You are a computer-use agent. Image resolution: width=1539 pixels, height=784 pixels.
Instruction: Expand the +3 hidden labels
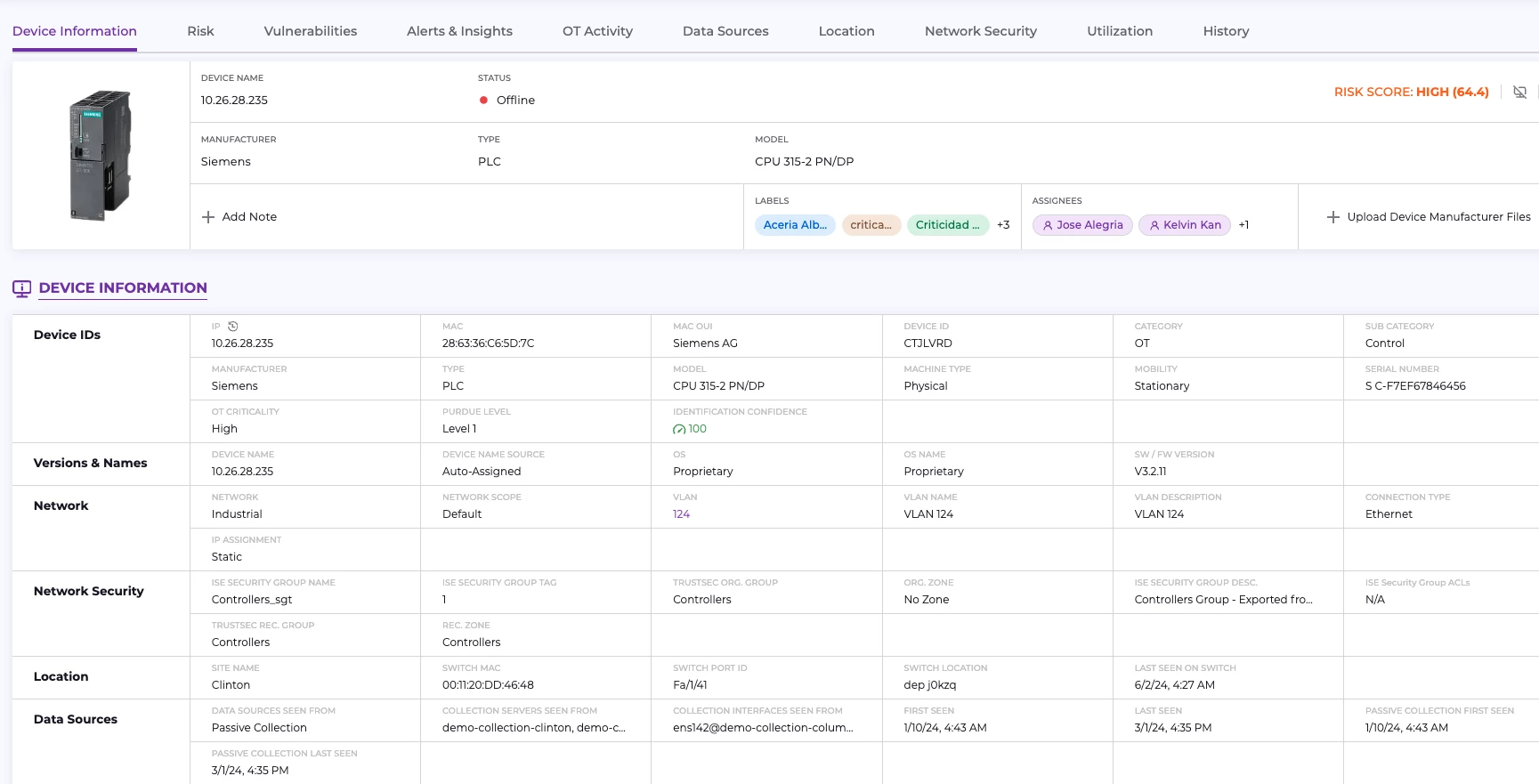pos(1003,225)
